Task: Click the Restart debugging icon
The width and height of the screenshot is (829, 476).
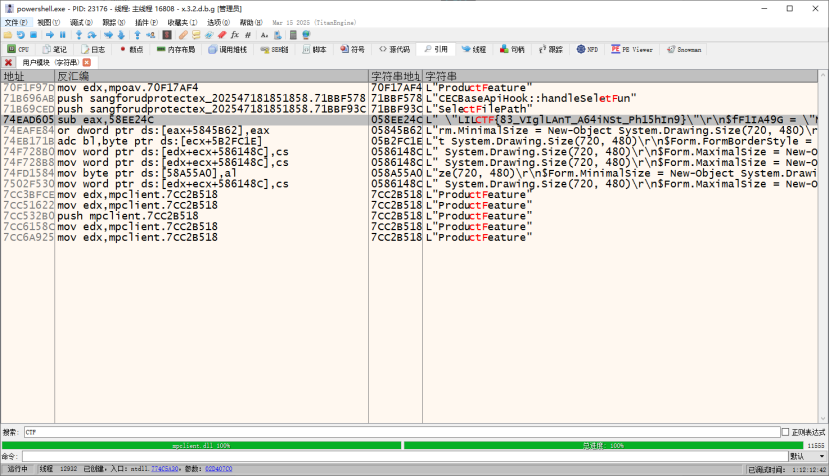Action: [23, 34]
